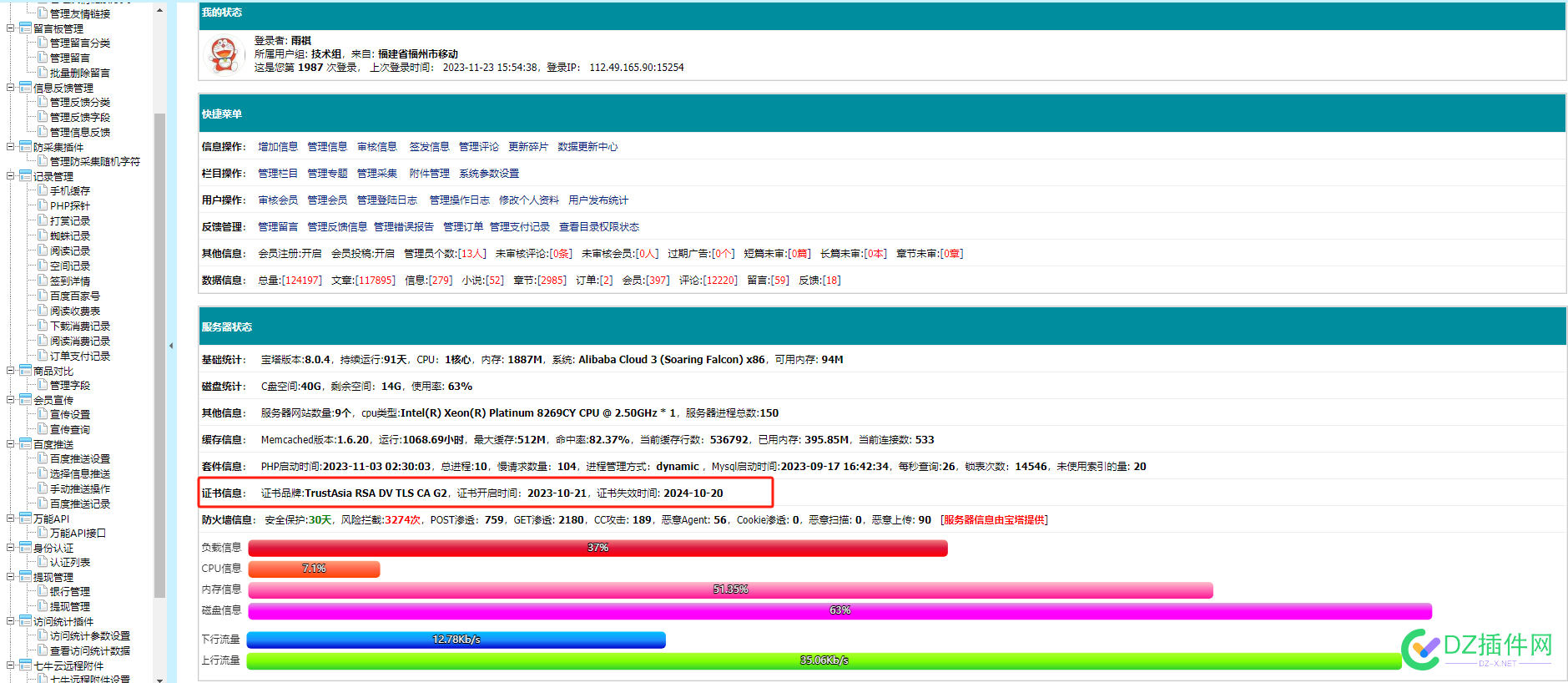Click the 负载信息 37% progress bar

pyautogui.click(x=597, y=548)
